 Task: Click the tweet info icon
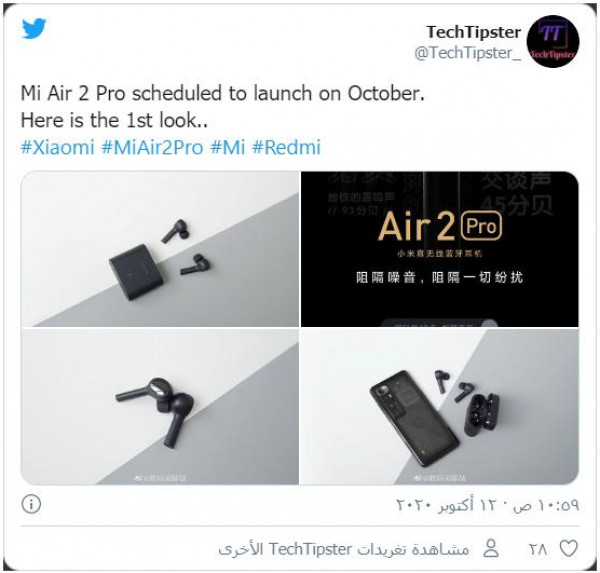tap(31, 504)
